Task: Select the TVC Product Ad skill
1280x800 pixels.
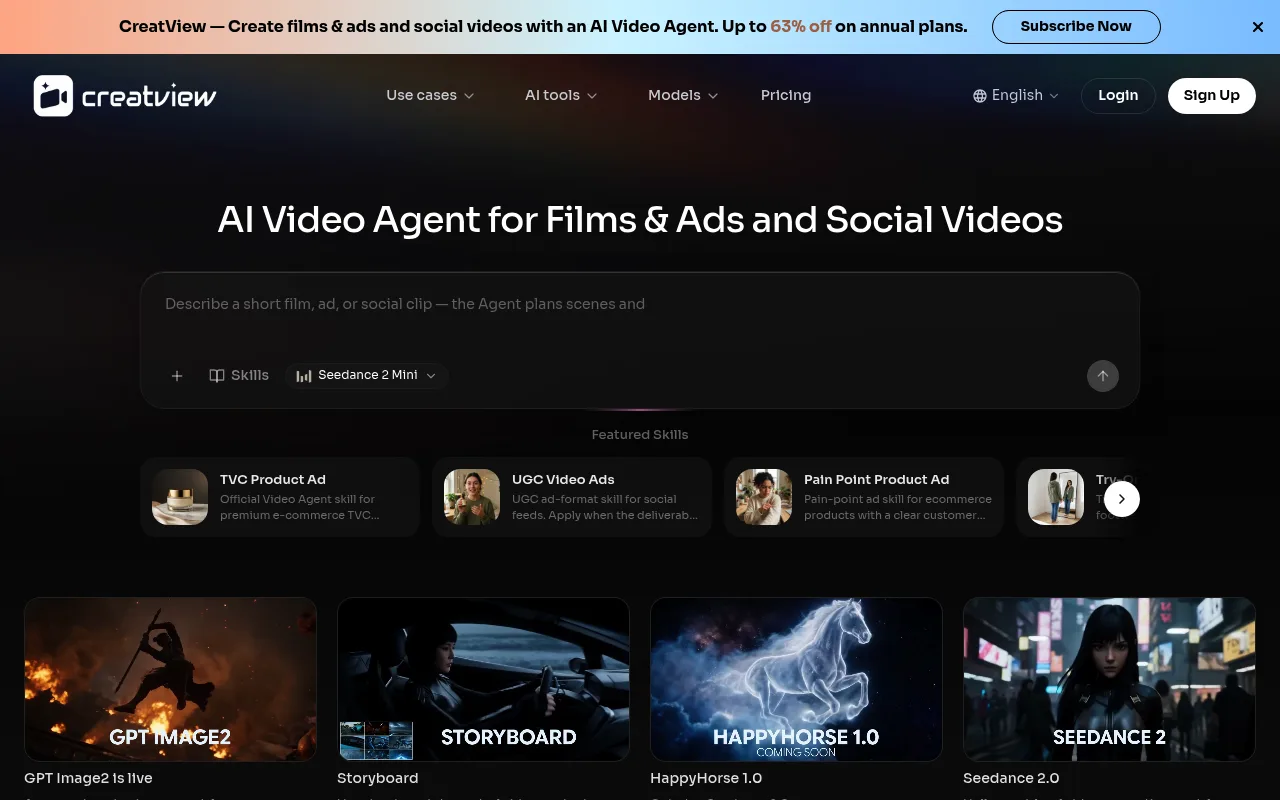Action: [280, 498]
